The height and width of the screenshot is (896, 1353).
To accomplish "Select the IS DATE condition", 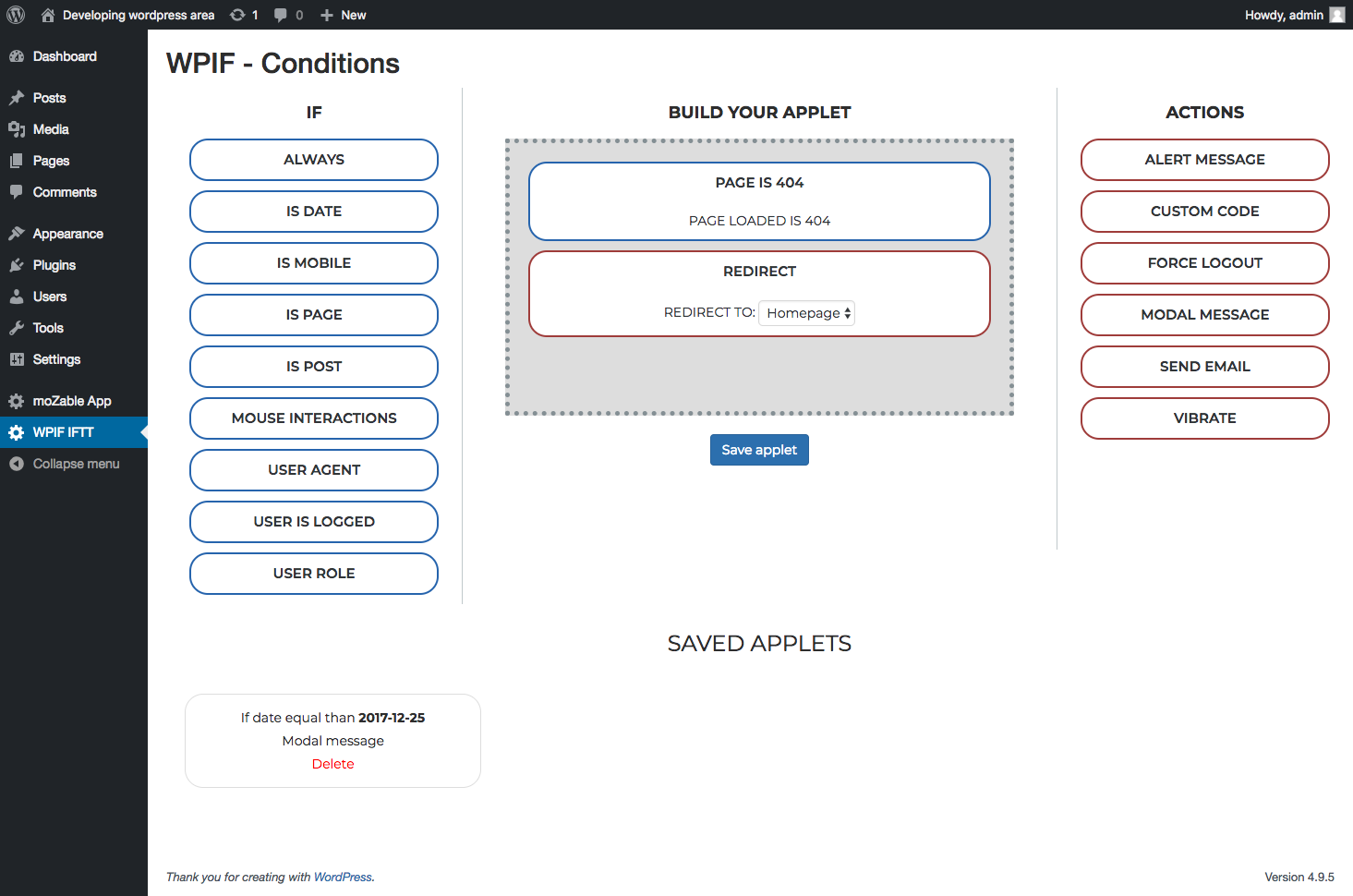I will point(313,212).
